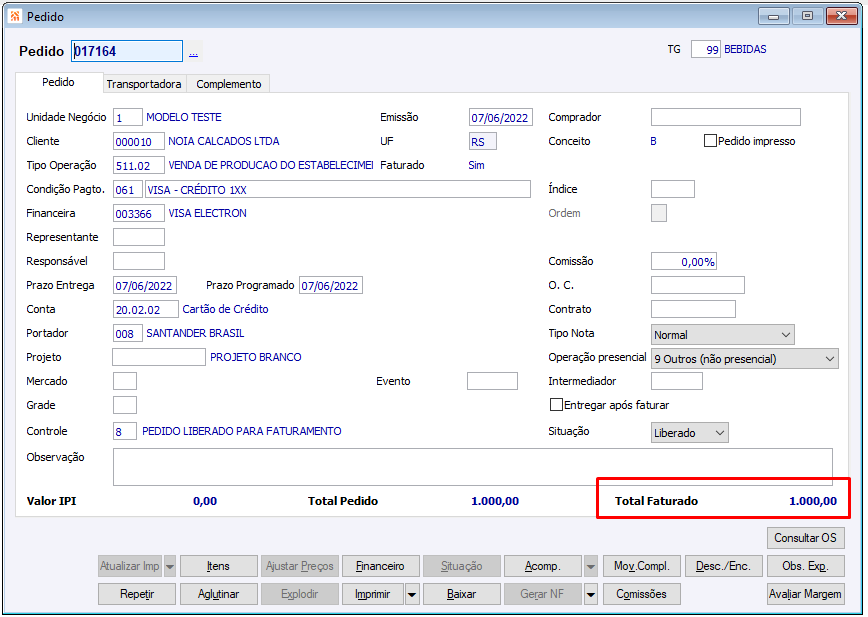Click the UF field showing RS

[x=483, y=142]
